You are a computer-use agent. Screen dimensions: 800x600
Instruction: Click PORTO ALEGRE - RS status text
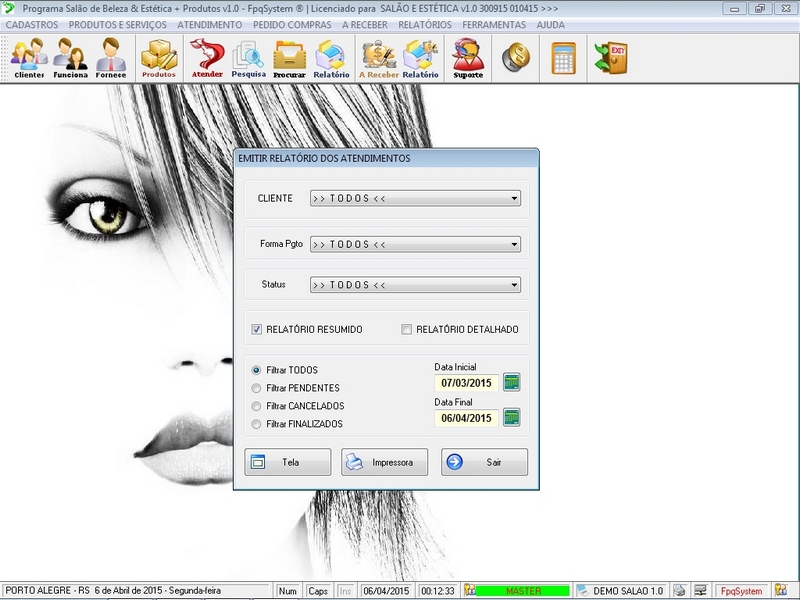click(47, 591)
